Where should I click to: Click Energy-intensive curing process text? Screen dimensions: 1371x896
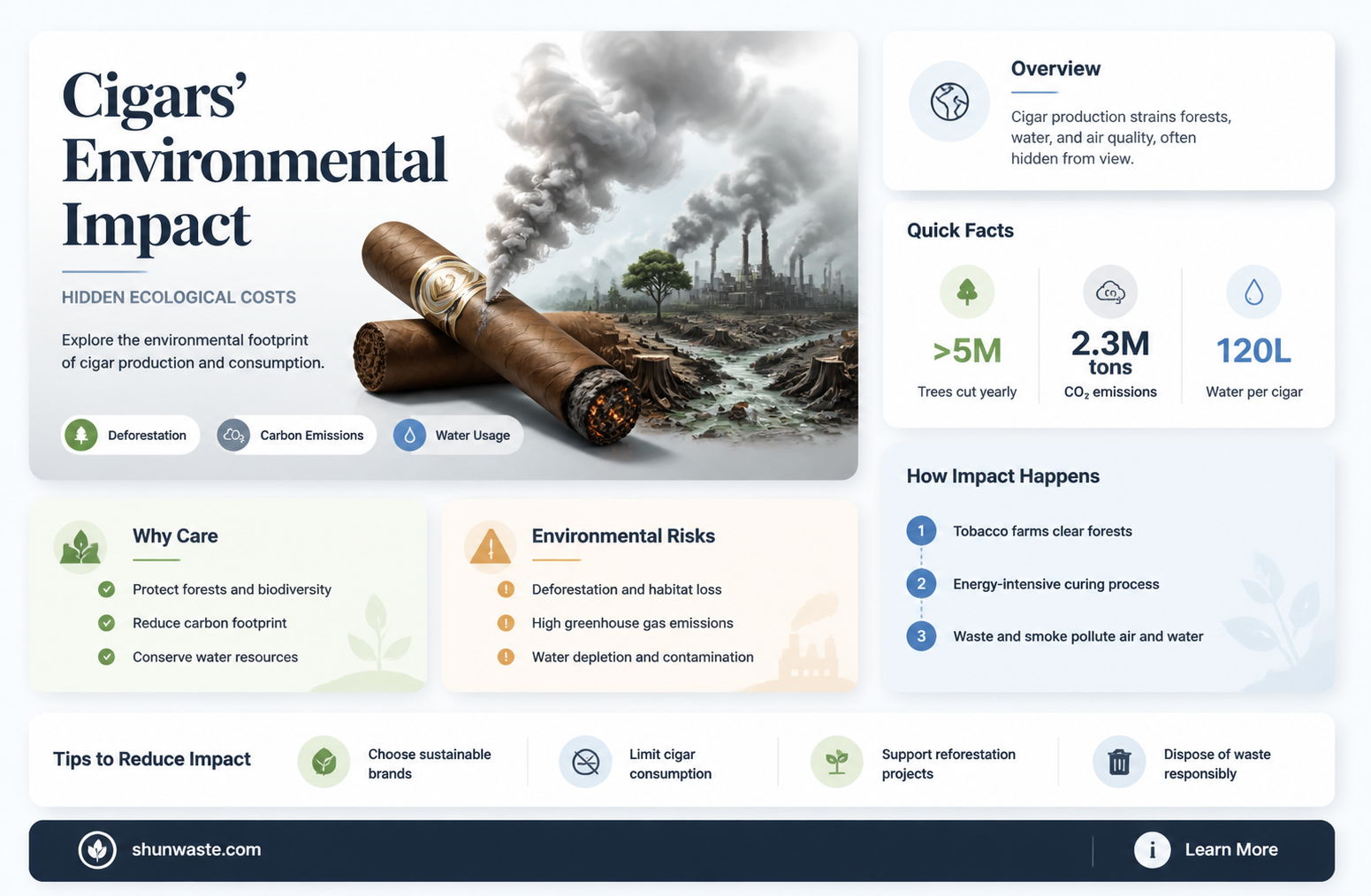click(1055, 584)
